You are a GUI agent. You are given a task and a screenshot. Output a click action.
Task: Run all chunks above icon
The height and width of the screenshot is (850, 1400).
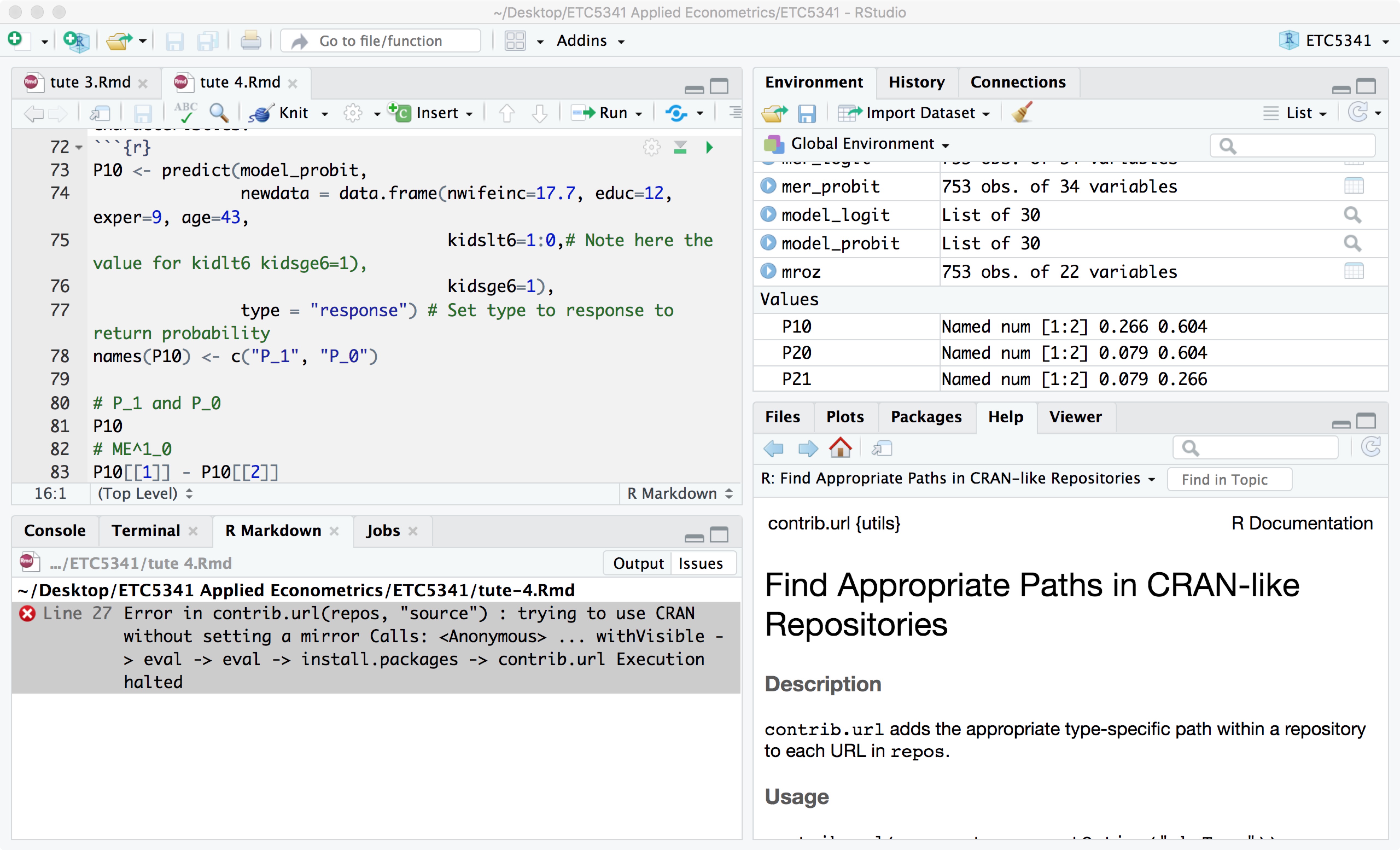[680, 148]
